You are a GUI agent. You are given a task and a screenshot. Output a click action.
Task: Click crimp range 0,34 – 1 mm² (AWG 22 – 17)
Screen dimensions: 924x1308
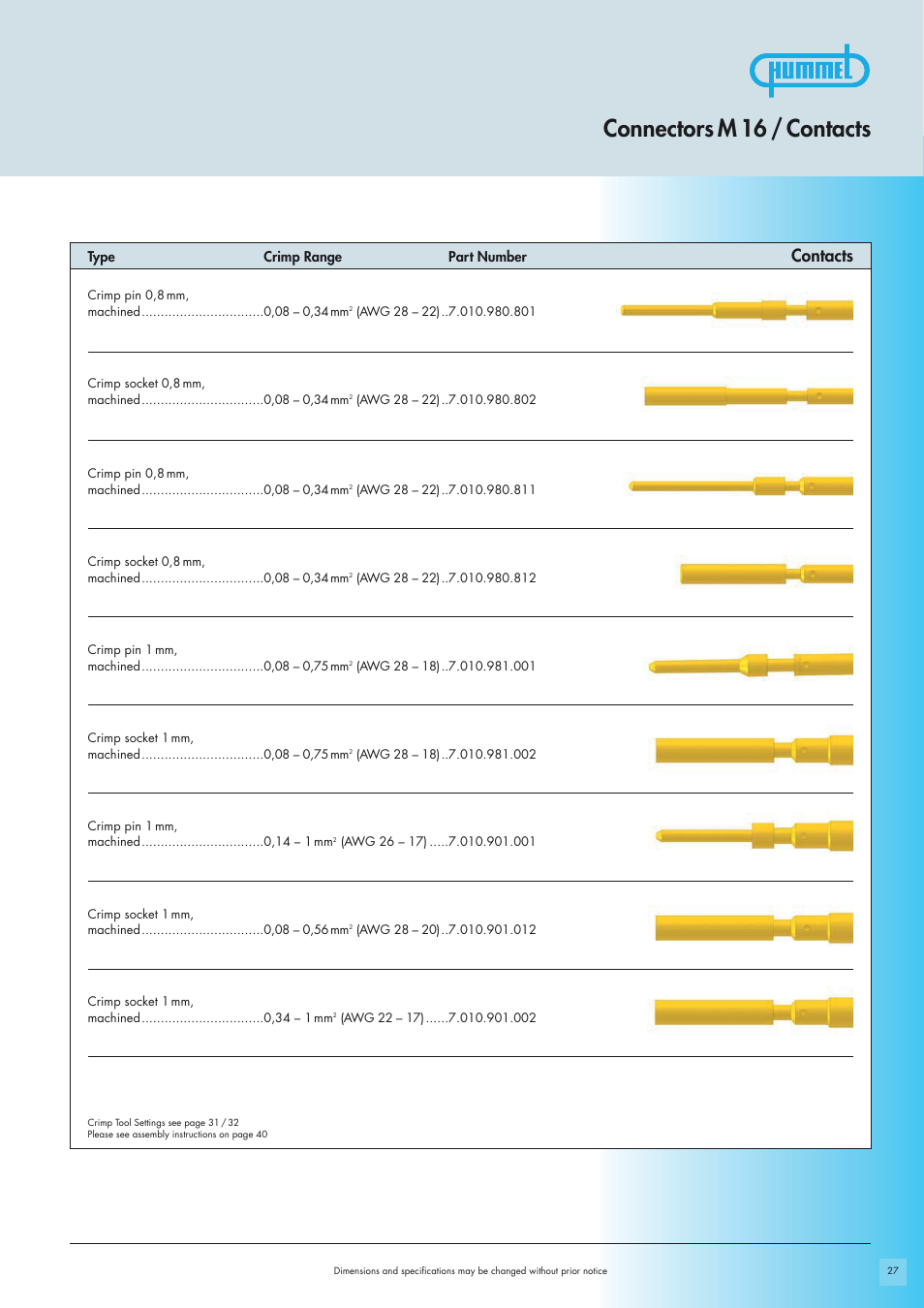(344, 1018)
